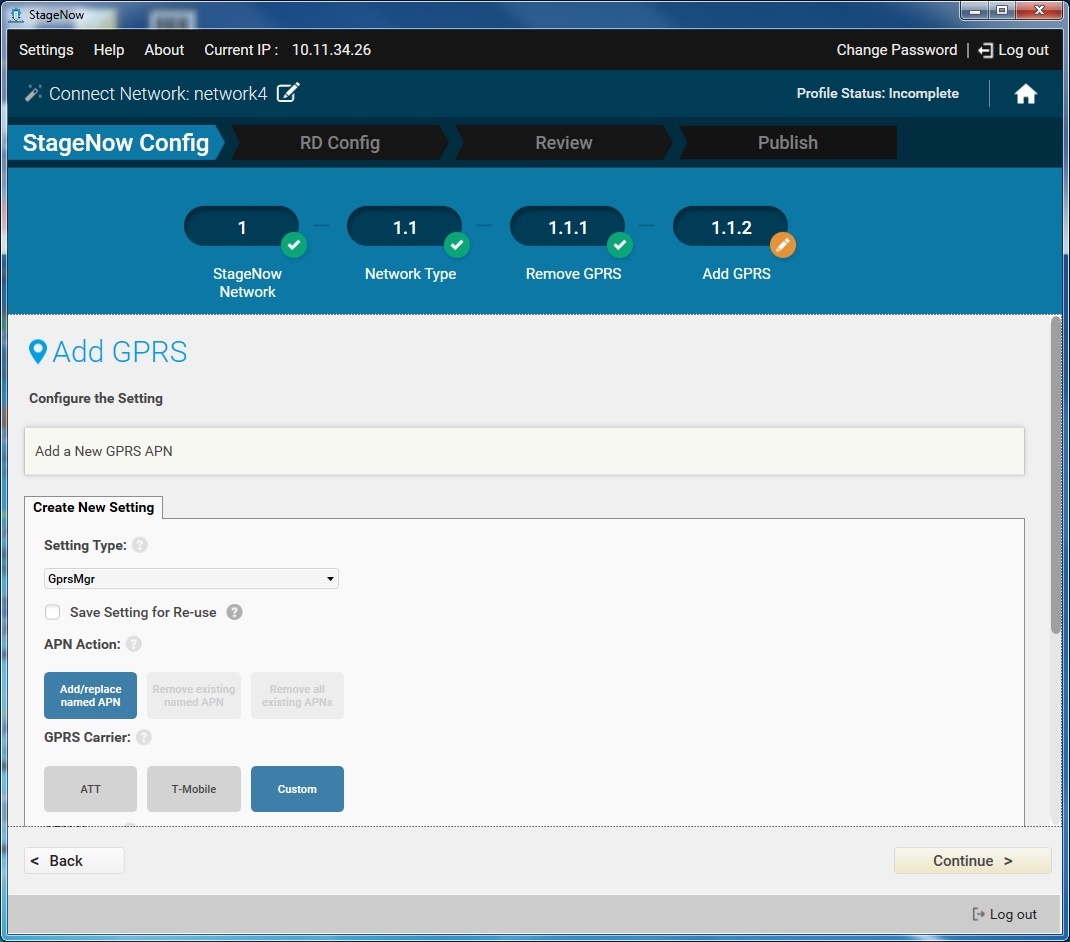This screenshot has width=1070, height=942.
Task: Click the help icon next to APN Action
Action: [134, 644]
